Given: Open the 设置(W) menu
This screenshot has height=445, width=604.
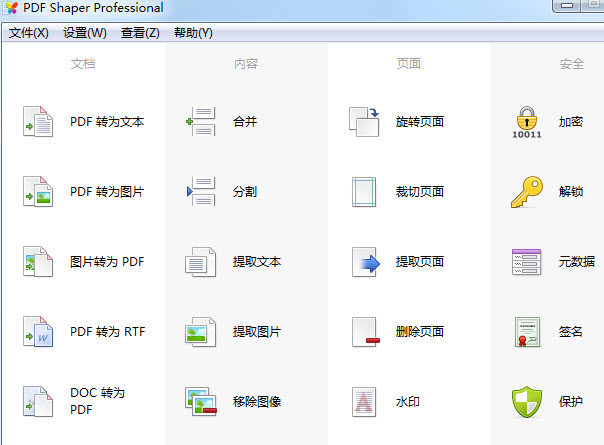Looking at the screenshot, I should [x=85, y=33].
